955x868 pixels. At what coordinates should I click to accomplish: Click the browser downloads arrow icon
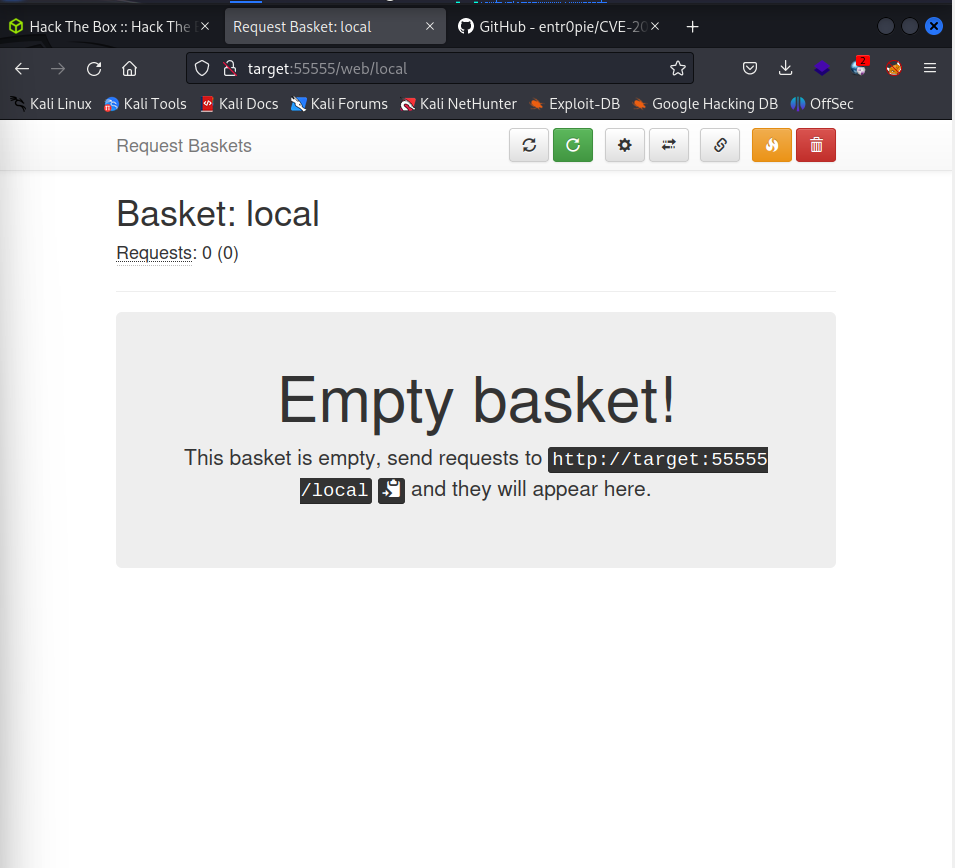tap(785, 68)
